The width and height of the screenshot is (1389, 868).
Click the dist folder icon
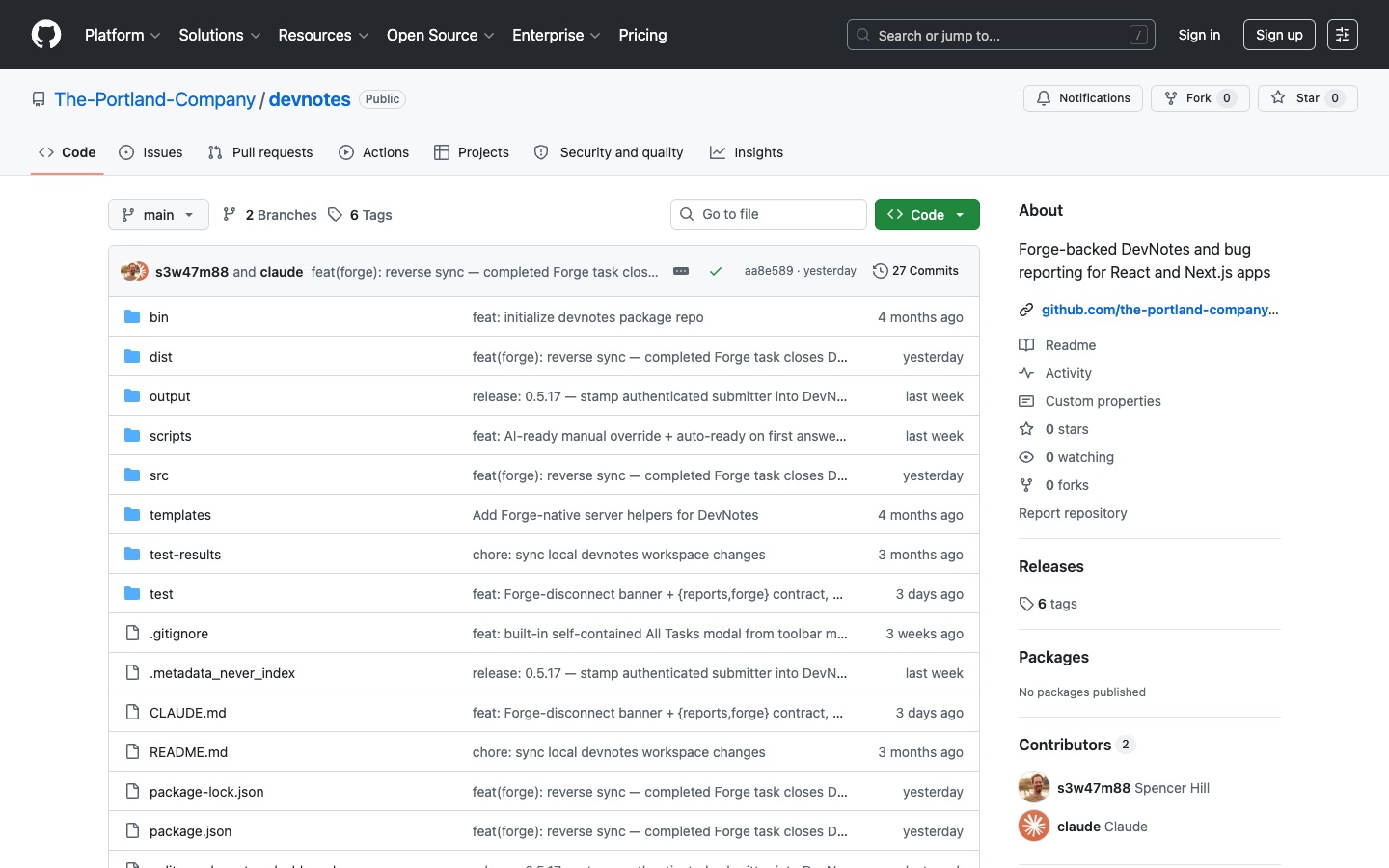(x=132, y=356)
